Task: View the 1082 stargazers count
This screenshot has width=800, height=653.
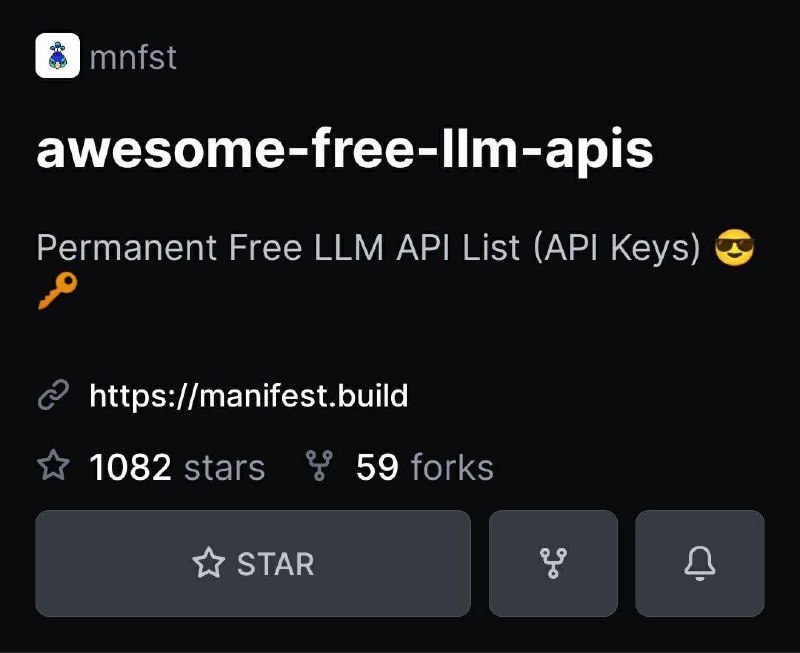Action: (x=130, y=467)
